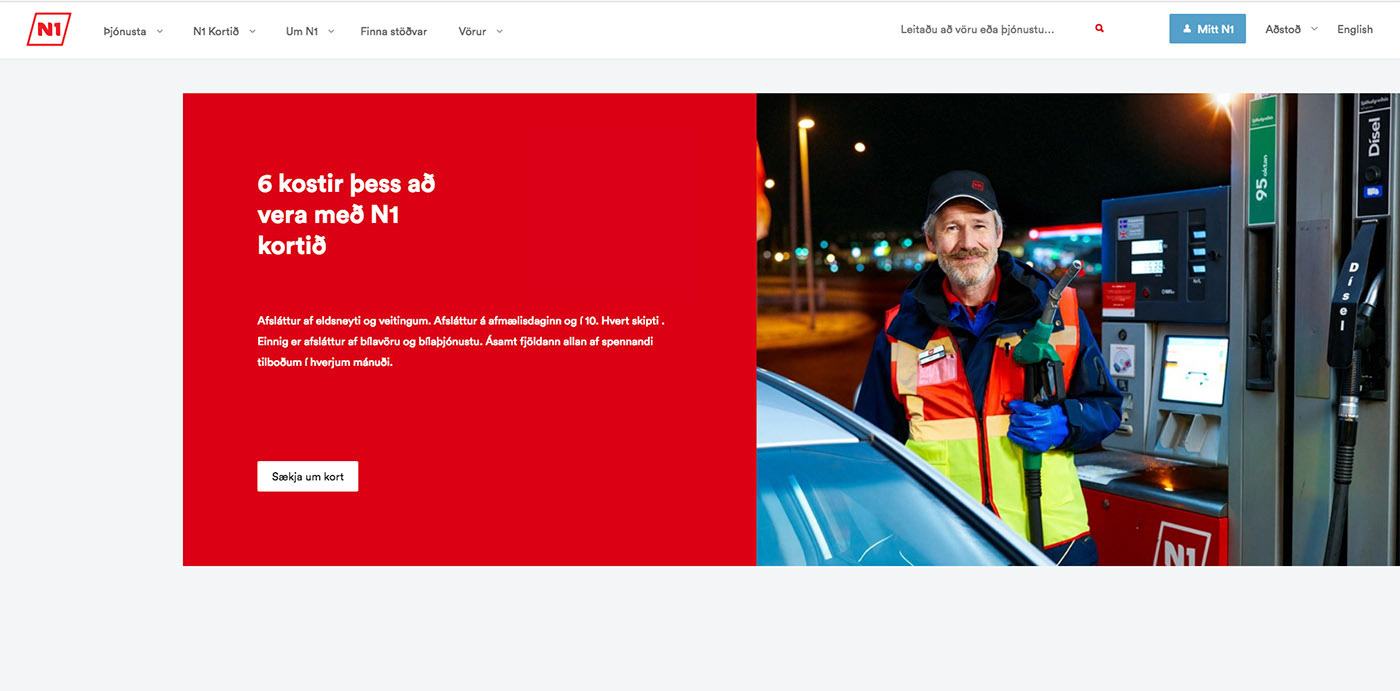The image size is (1400, 691).
Task: Click the user icon in Mitt N1 button
Action: 1187,30
